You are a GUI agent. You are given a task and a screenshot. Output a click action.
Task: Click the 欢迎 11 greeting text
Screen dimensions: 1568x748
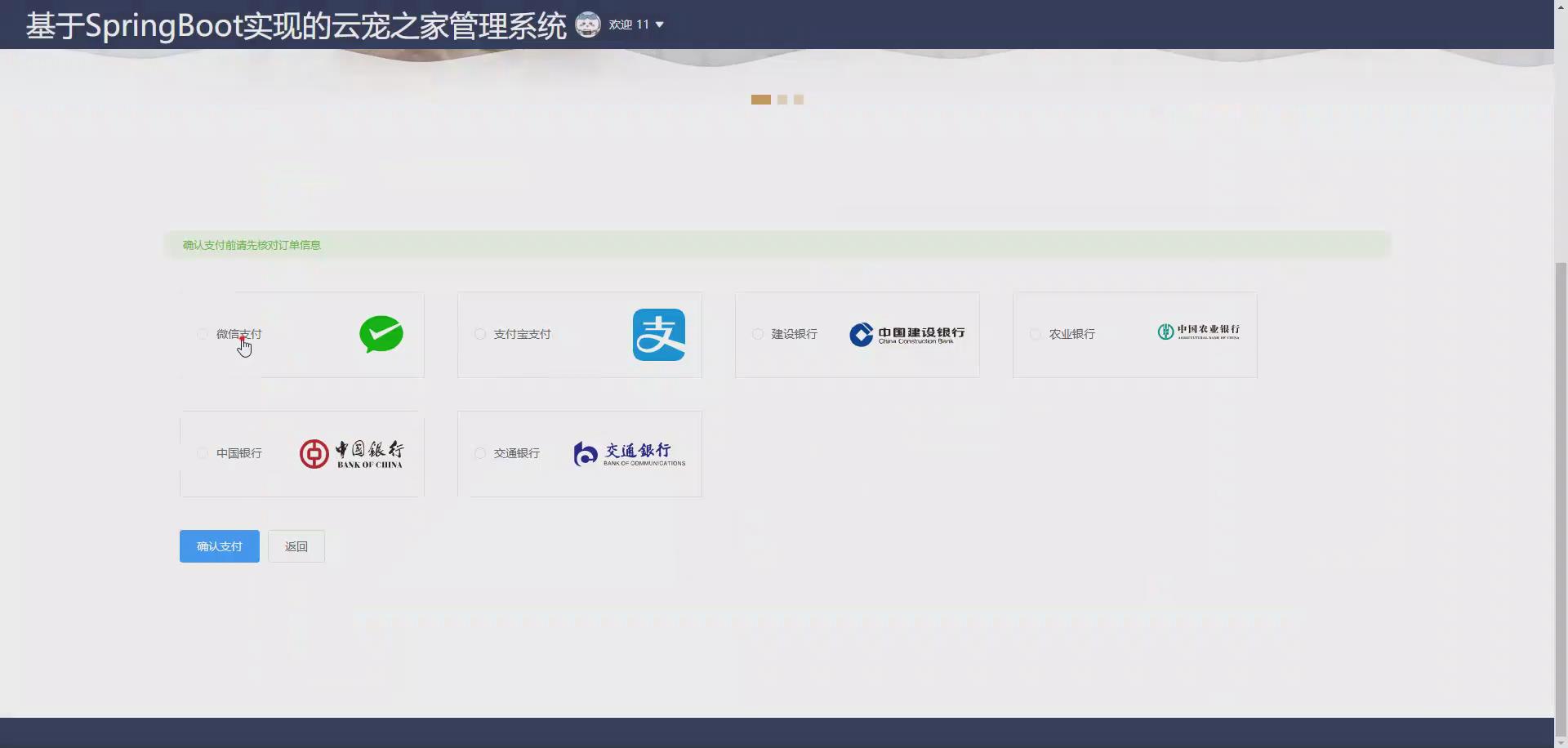pyautogui.click(x=629, y=24)
